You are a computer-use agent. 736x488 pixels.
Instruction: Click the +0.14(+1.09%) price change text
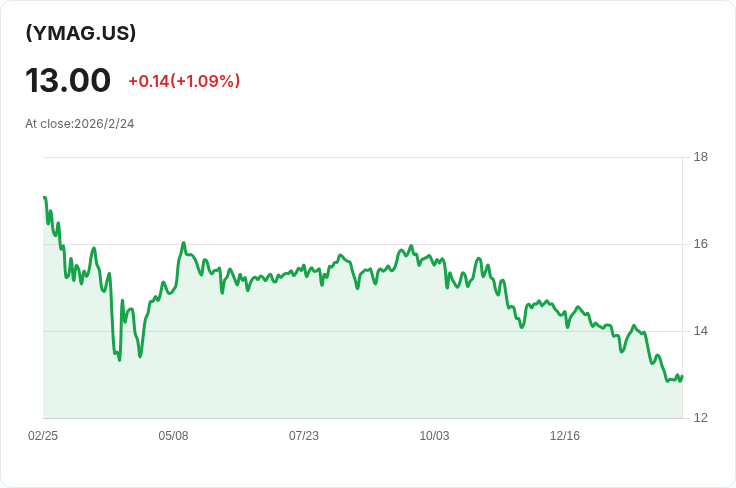click(x=184, y=81)
